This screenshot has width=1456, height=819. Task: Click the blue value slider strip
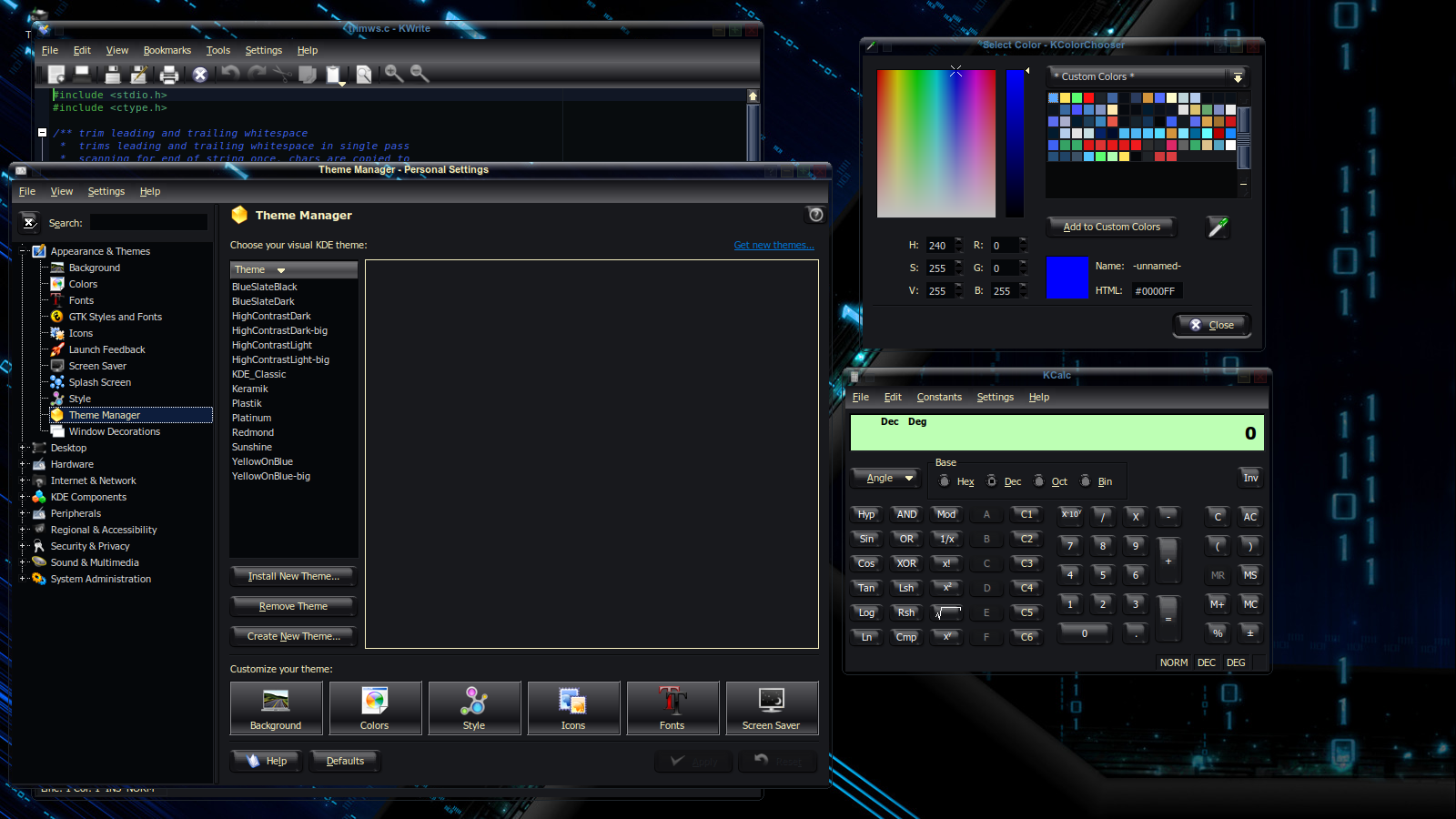coord(1015,144)
